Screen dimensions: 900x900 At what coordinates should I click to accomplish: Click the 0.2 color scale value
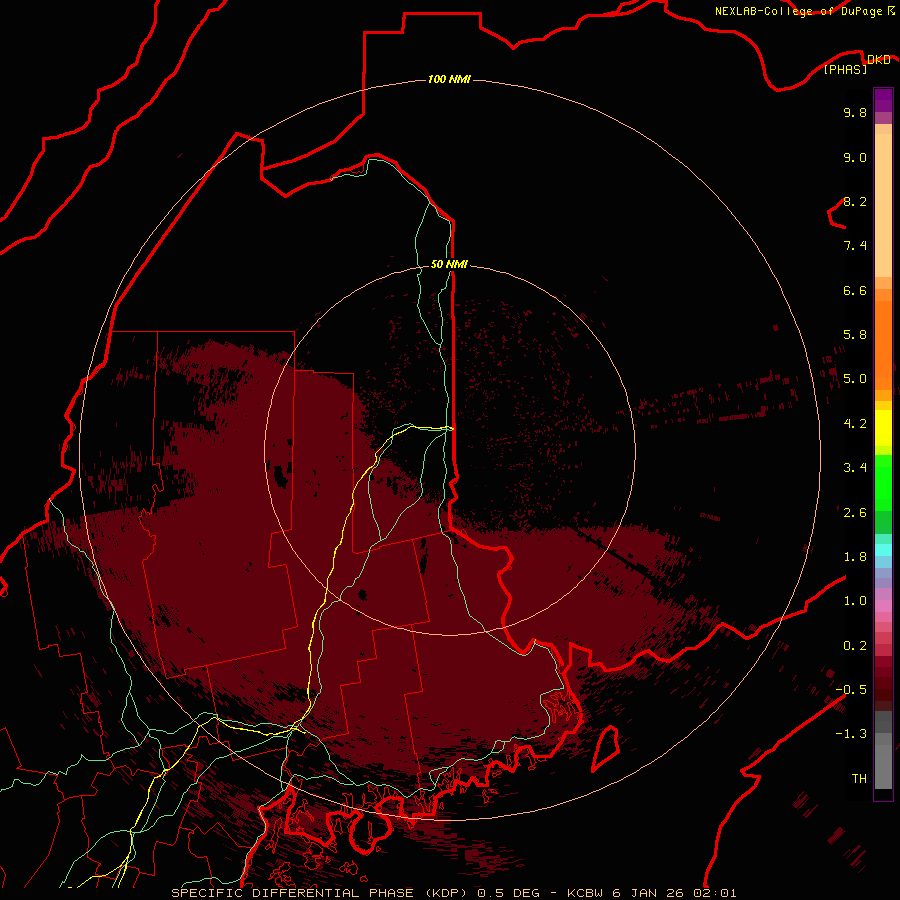click(x=855, y=646)
